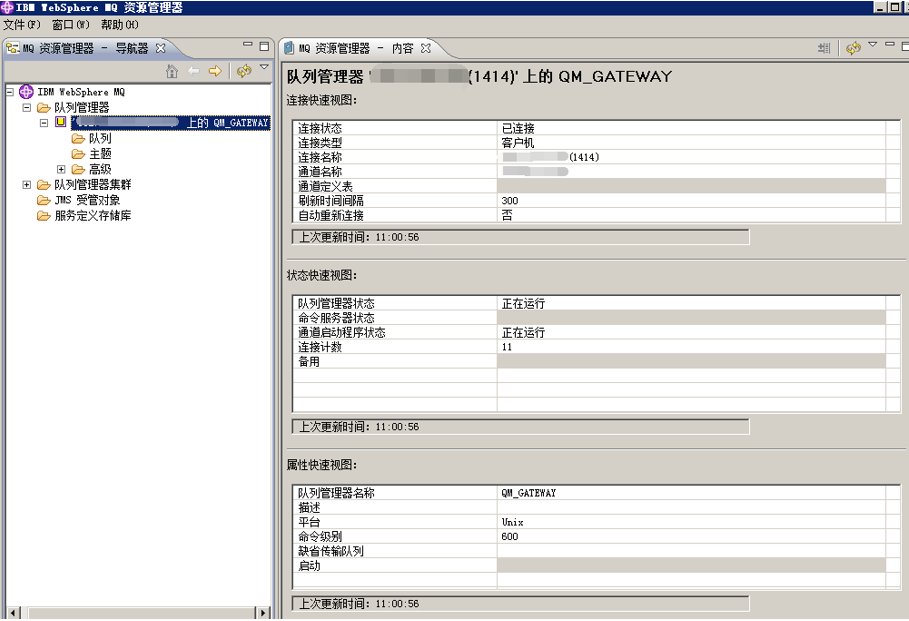
Task: Click 正在运行 in the 队列管理器状态 row
Action: tap(523, 303)
